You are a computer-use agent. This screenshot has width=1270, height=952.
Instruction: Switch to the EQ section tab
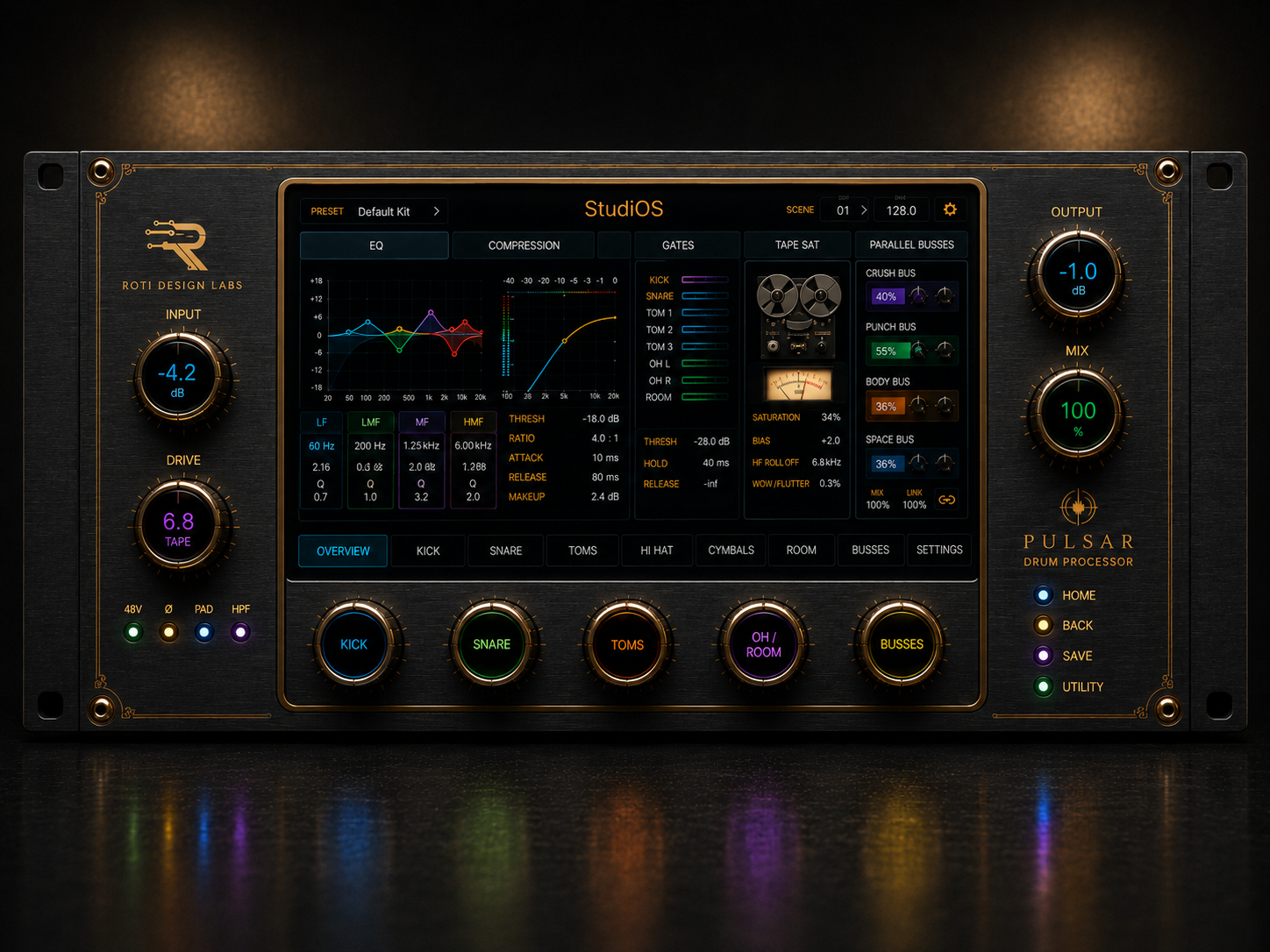tap(375, 245)
